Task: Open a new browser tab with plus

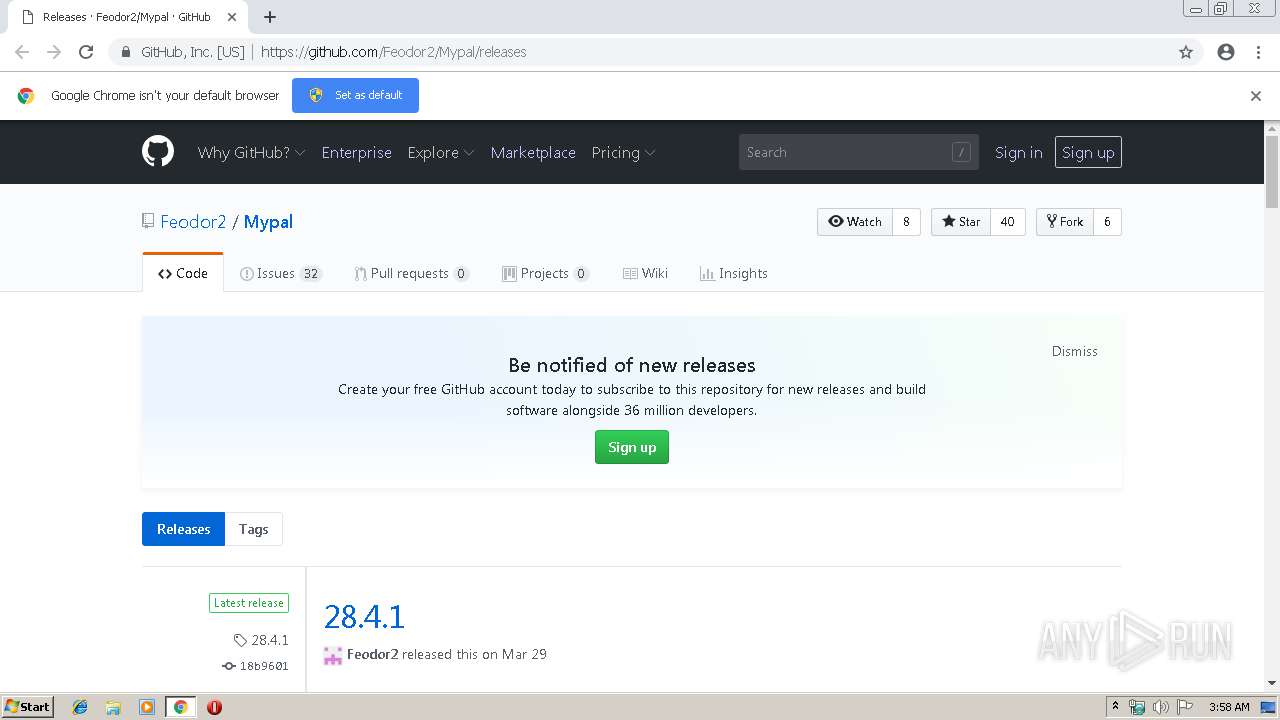Action: (x=270, y=17)
